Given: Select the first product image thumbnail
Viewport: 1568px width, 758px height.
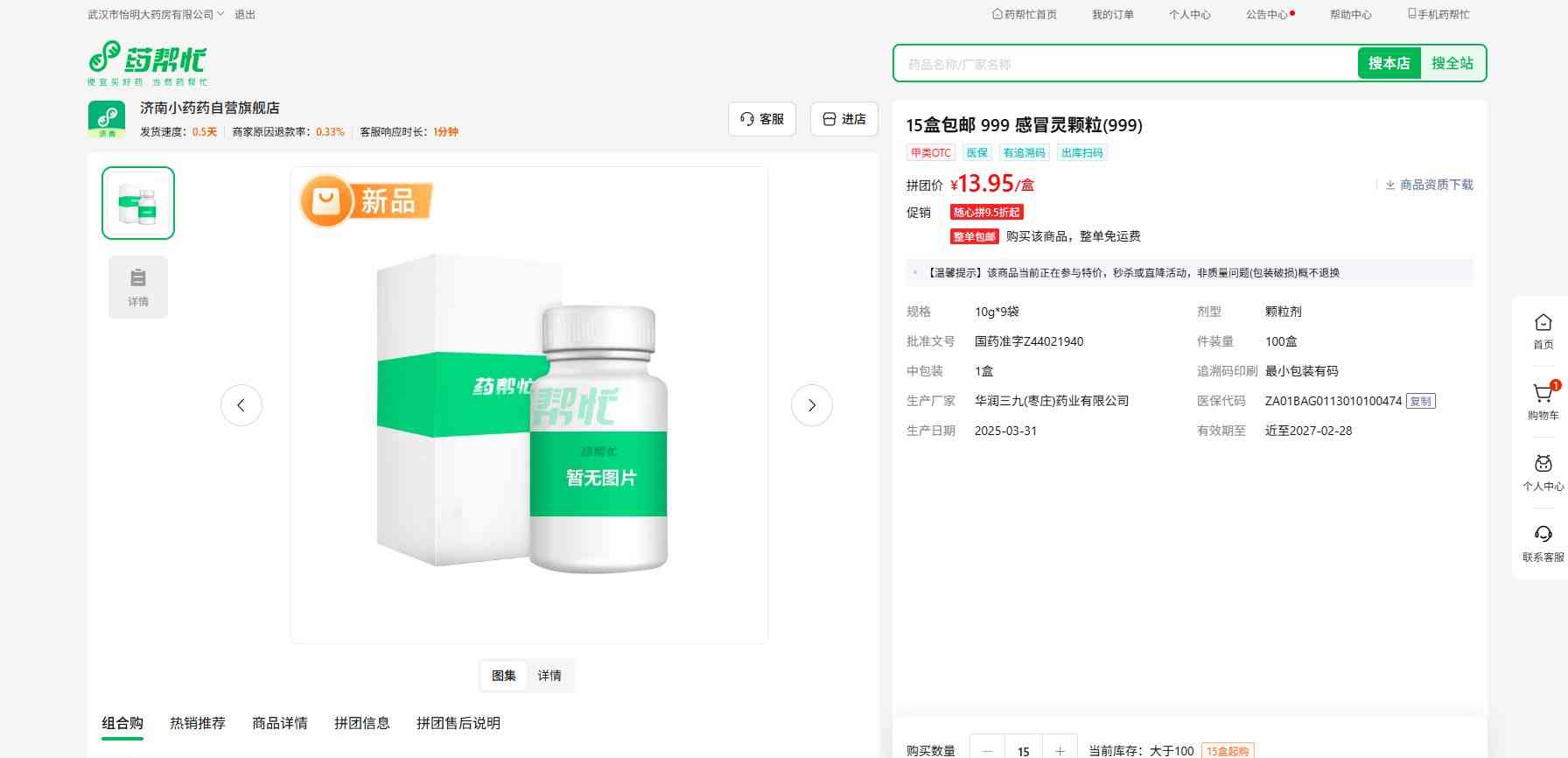Looking at the screenshot, I should [138, 203].
